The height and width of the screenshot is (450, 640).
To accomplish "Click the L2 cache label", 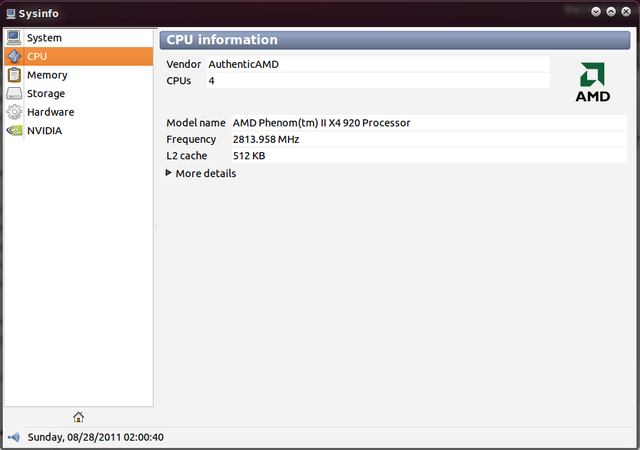I will [x=186, y=156].
